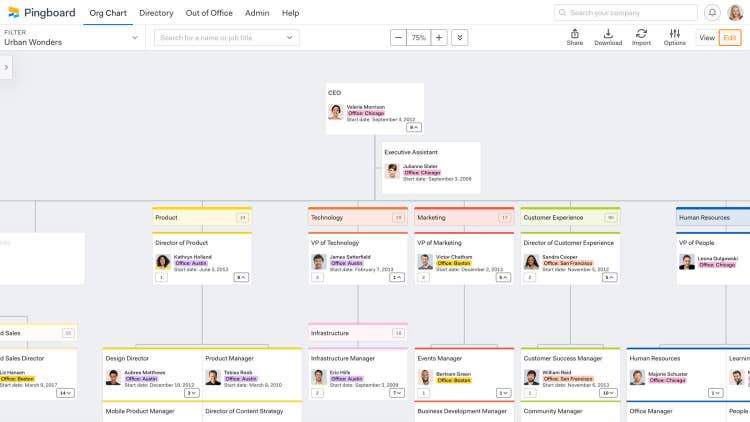Zoom in with the plus button
This screenshot has width=750, height=422.
coord(439,37)
